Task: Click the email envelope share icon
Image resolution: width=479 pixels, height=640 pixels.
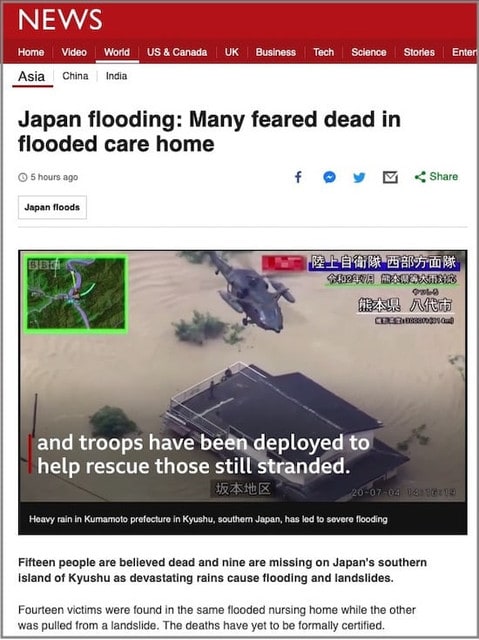Action: (390, 177)
